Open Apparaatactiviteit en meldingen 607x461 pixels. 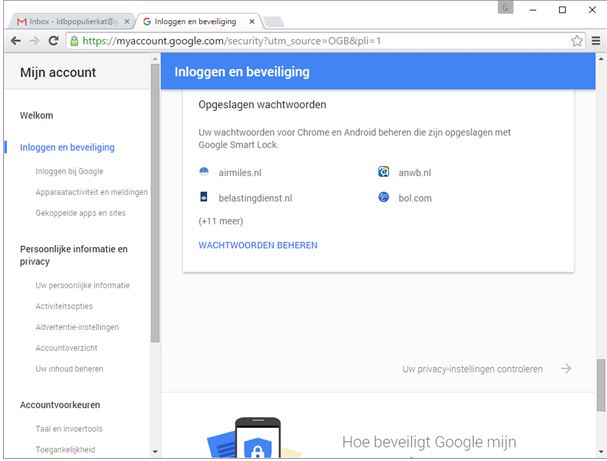tap(91, 192)
